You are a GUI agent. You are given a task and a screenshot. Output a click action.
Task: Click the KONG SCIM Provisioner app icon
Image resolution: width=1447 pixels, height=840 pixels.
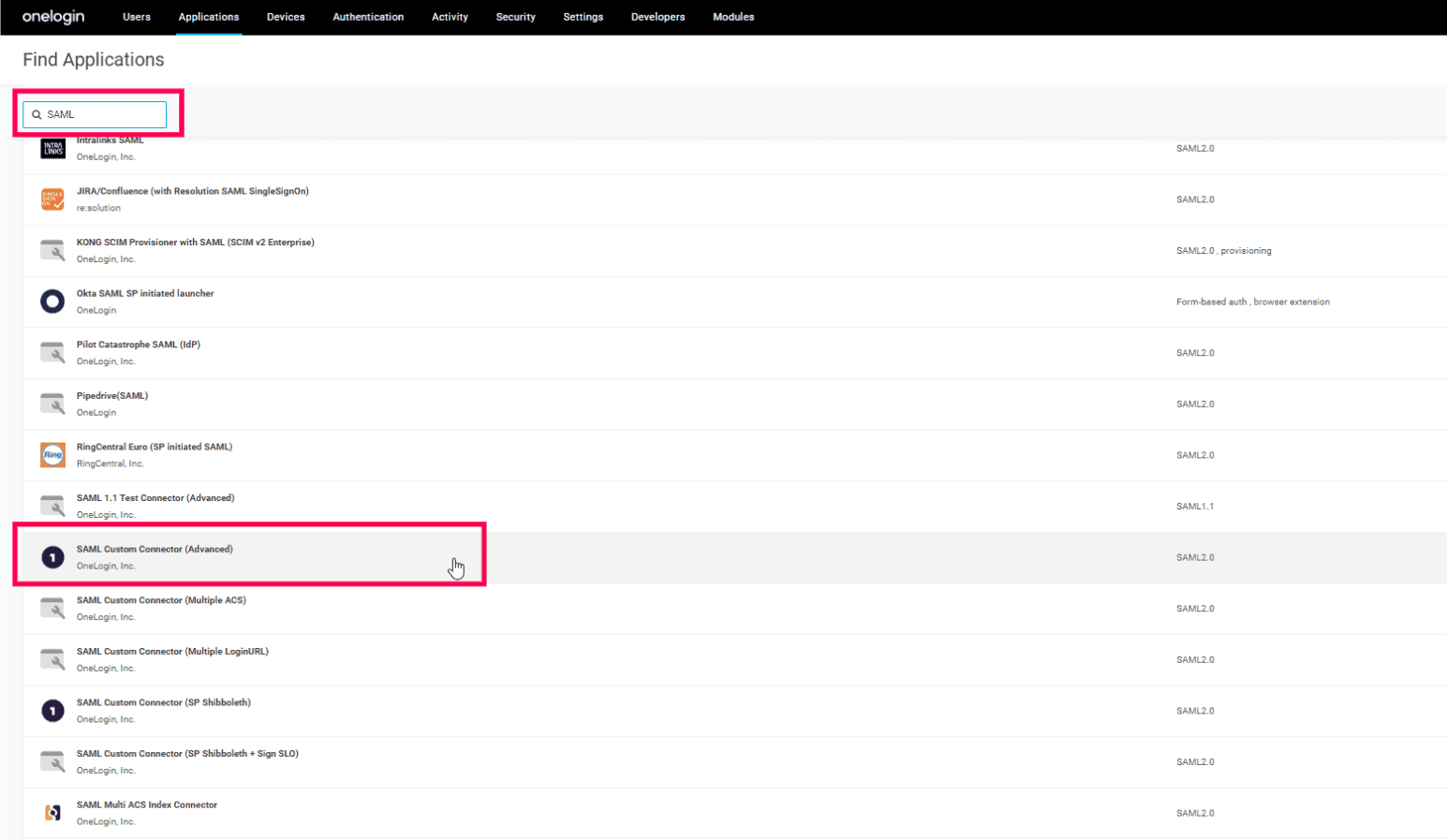(x=52, y=251)
